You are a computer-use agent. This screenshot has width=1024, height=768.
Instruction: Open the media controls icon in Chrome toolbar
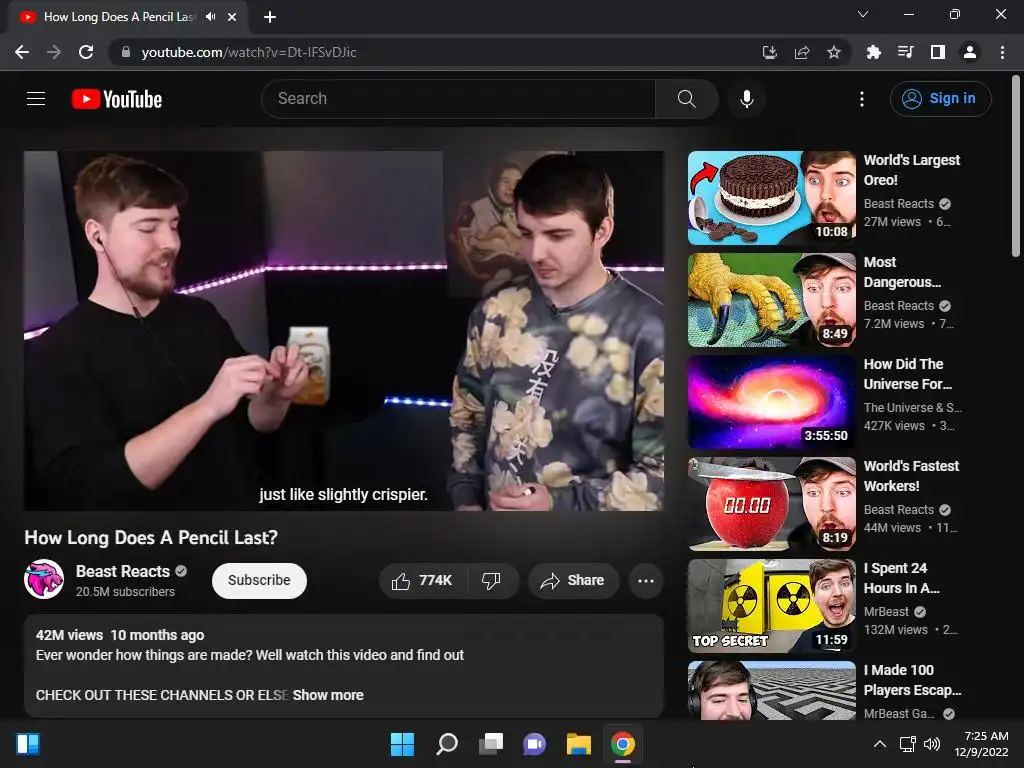coord(905,52)
